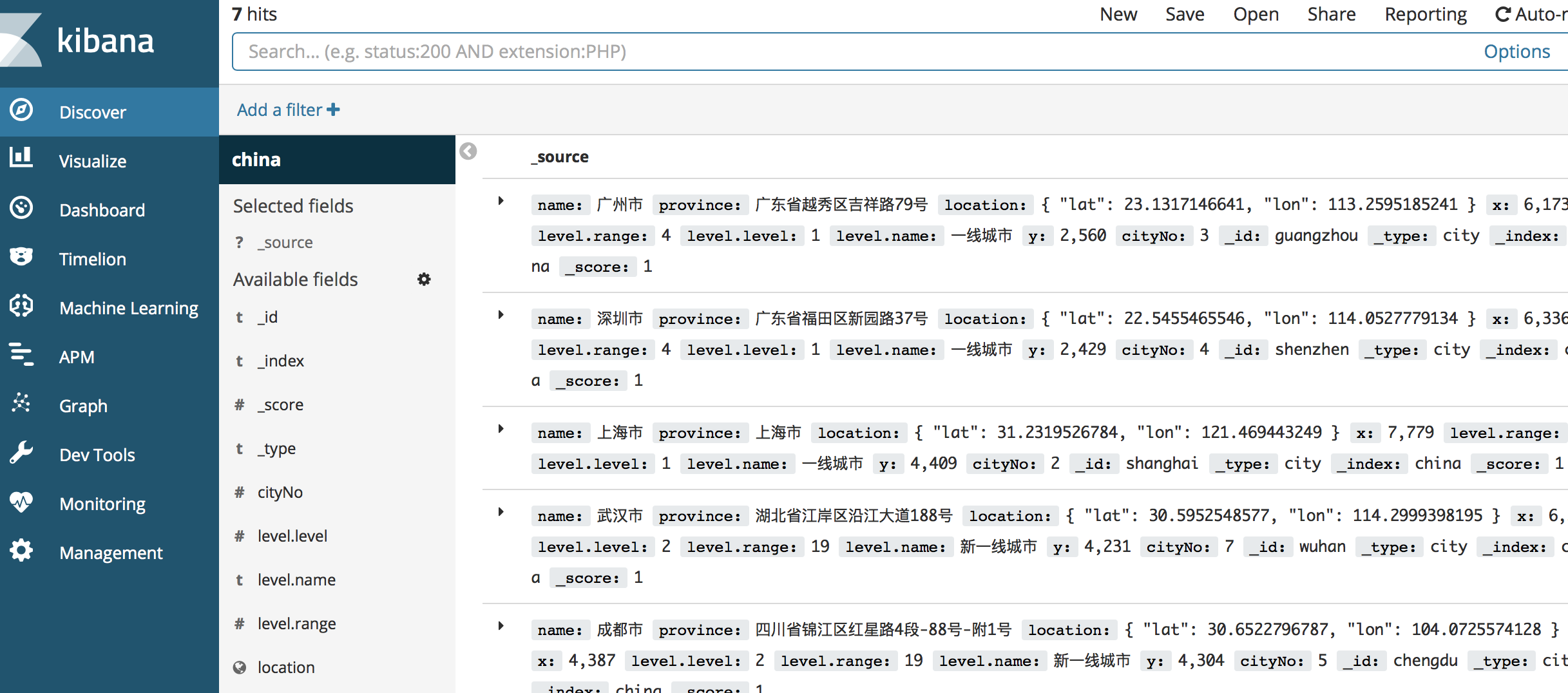Focus the Kibana search query box
The image size is (1568, 693).
click(x=857, y=52)
